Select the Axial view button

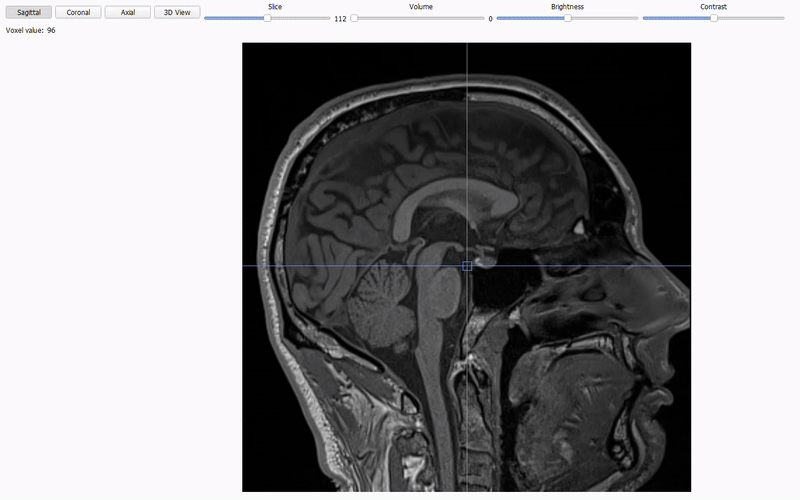128,13
